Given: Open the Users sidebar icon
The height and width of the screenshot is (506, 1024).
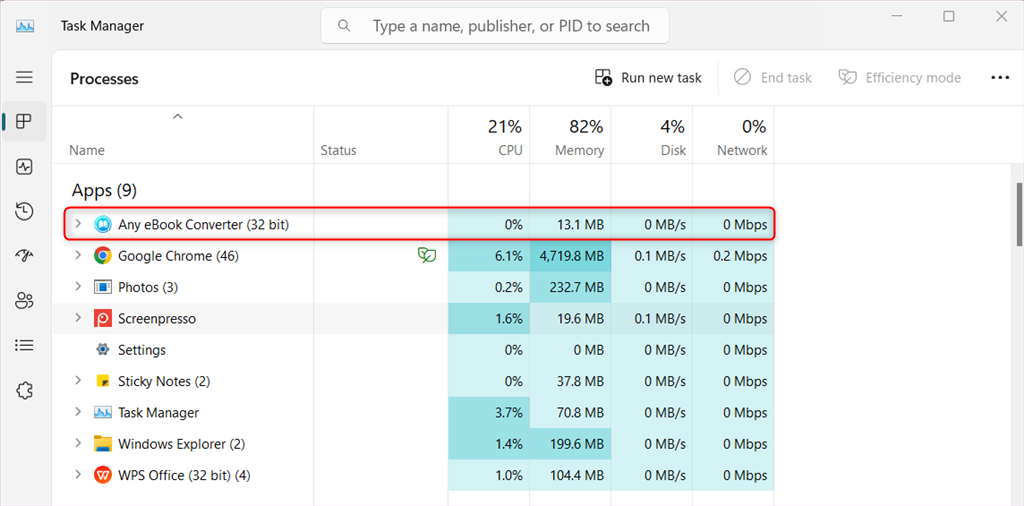Looking at the screenshot, I should point(24,301).
